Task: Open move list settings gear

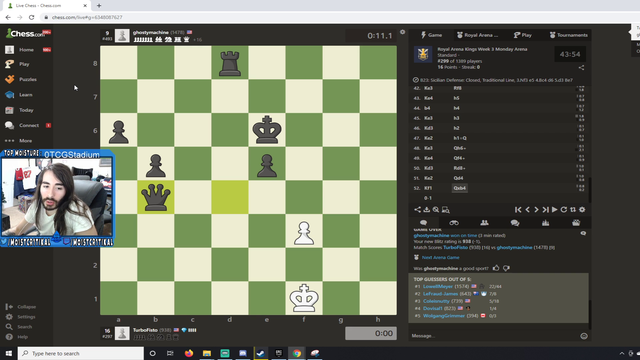Action: [582, 209]
